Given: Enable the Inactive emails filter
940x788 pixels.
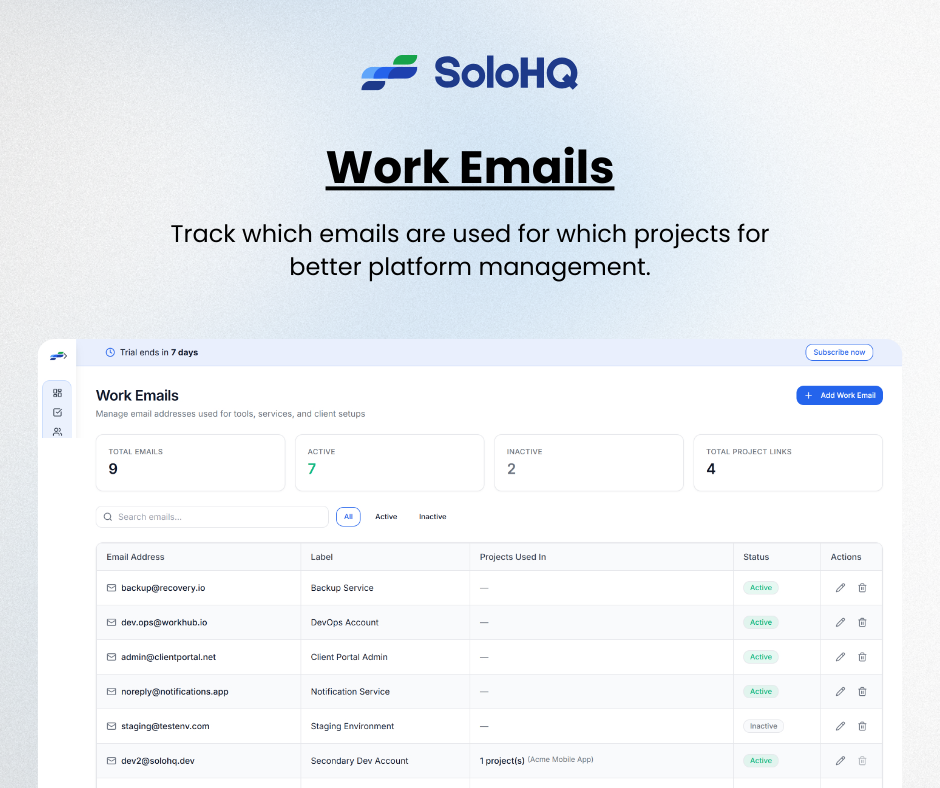Looking at the screenshot, I should tap(432, 516).
